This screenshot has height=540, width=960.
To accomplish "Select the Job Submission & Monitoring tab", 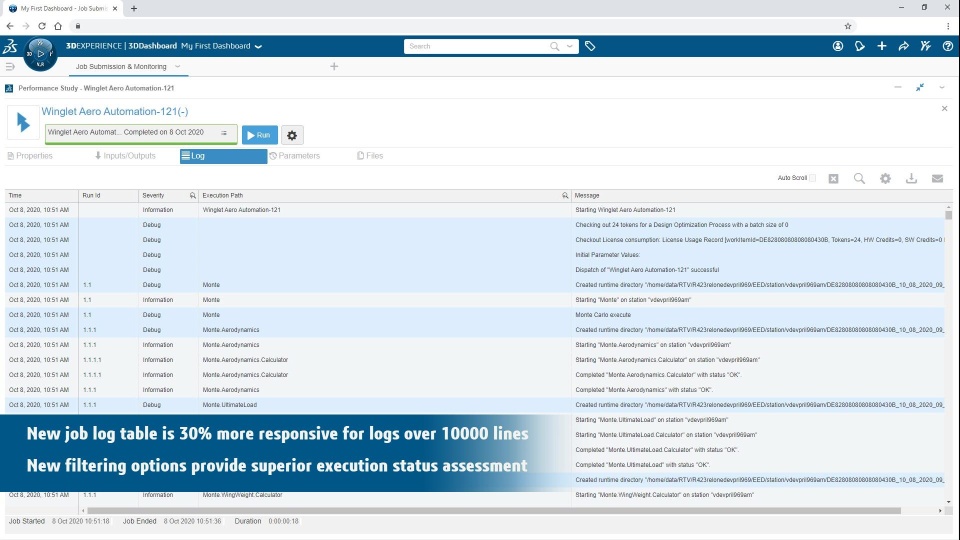I will [121, 66].
